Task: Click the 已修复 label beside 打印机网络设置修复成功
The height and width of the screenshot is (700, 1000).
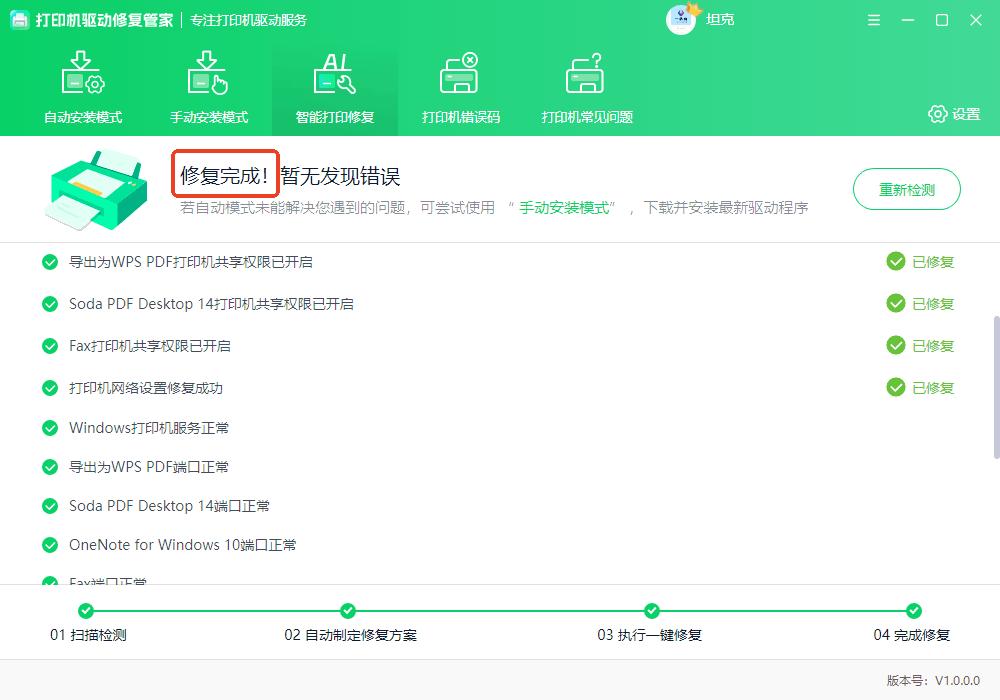Action: click(920, 388)
